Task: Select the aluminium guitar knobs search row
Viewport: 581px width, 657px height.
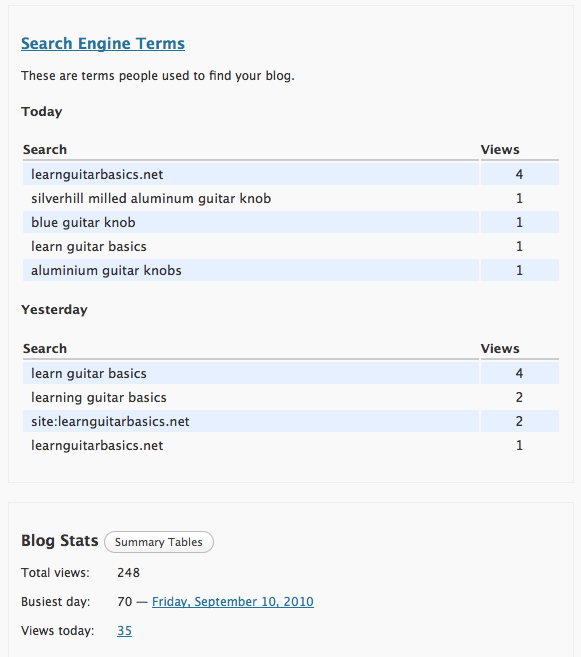Action: 291,270
